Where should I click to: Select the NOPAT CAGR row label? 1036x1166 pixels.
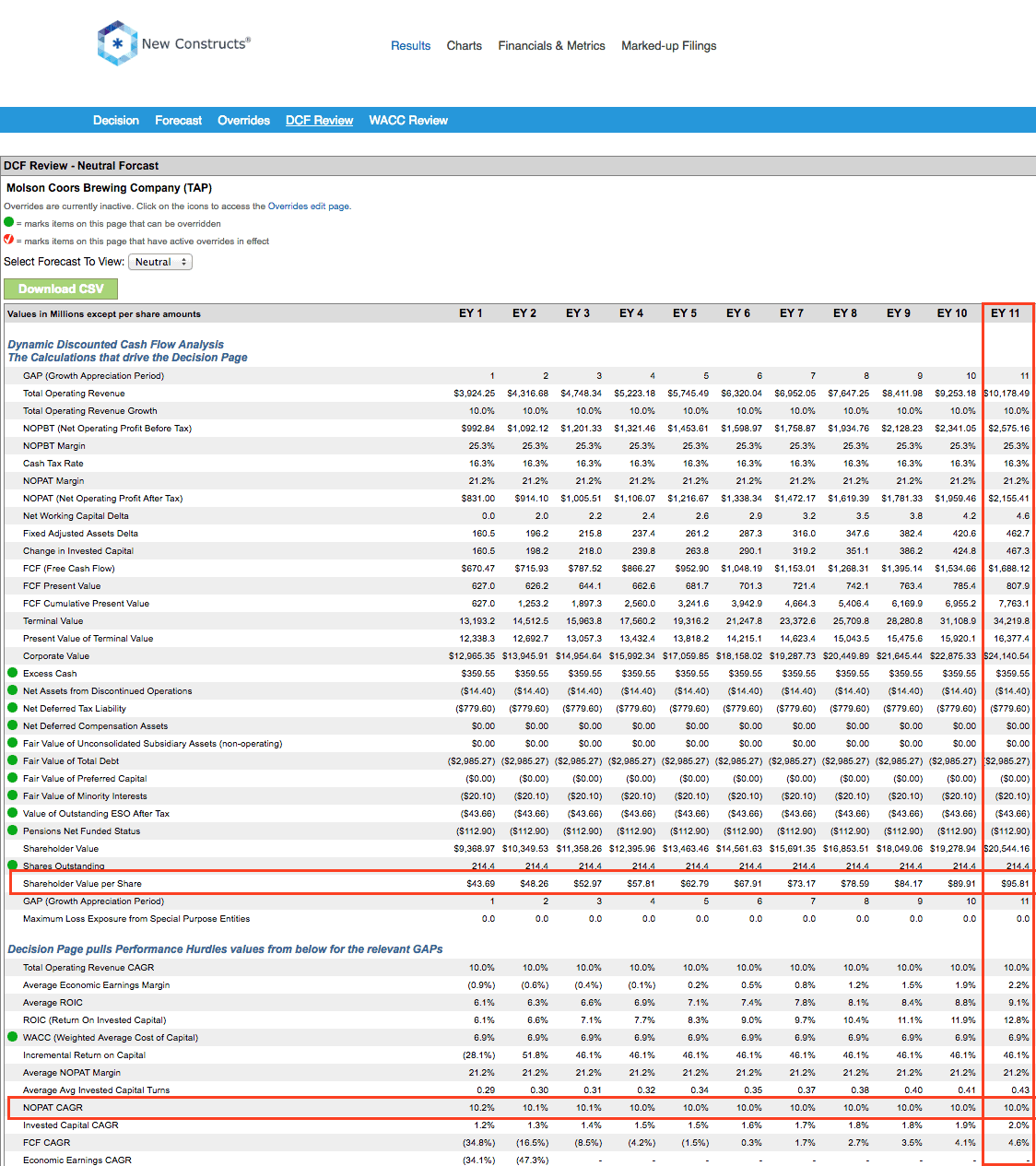pyautogui.click(x=53, y=1107)
